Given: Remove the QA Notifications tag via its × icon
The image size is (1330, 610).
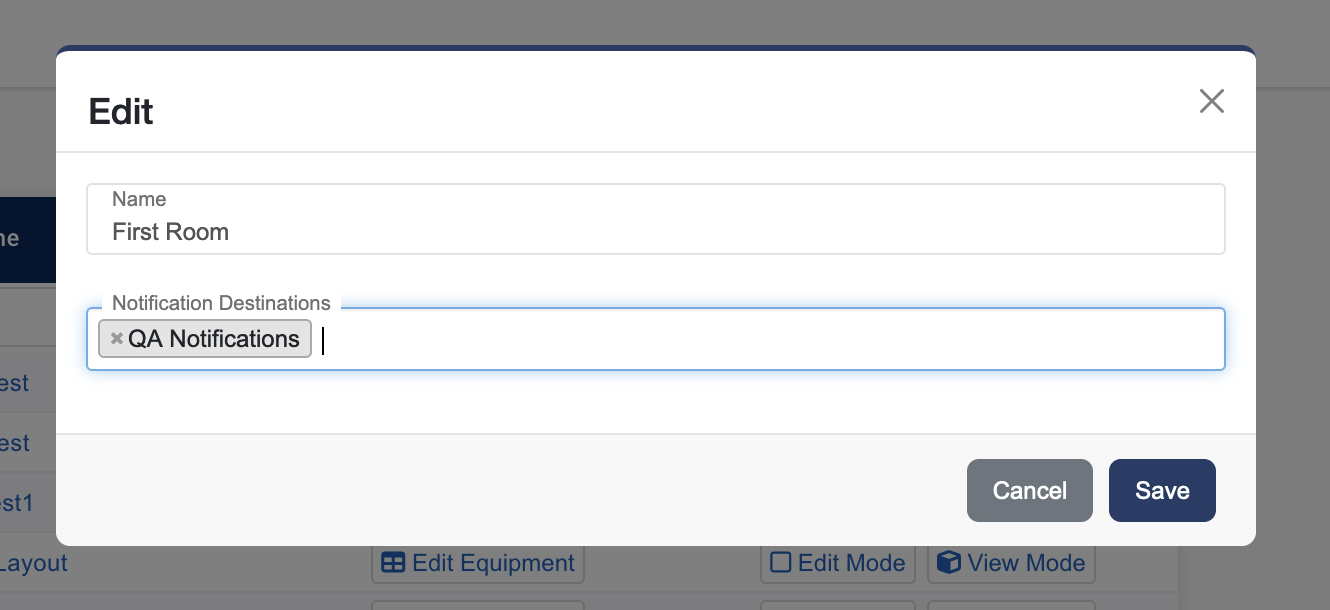Looking at the screenshot, I should [x=116, y=338].
